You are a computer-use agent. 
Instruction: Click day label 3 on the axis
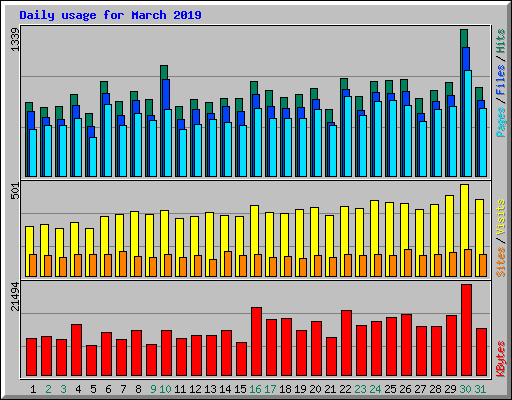pyautogui.click(x=63, y=389)
